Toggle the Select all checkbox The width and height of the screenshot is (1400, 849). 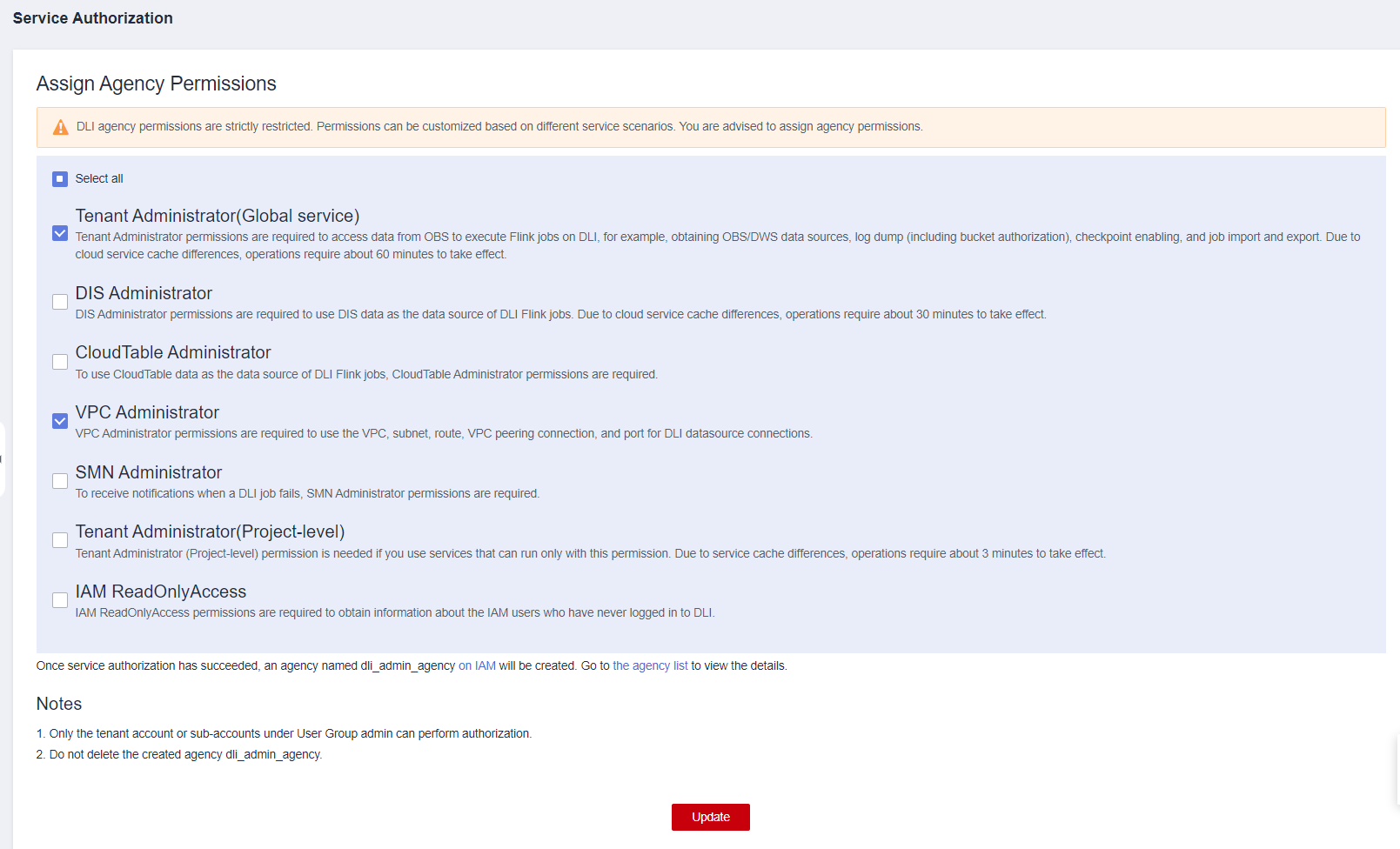point(60,179)
